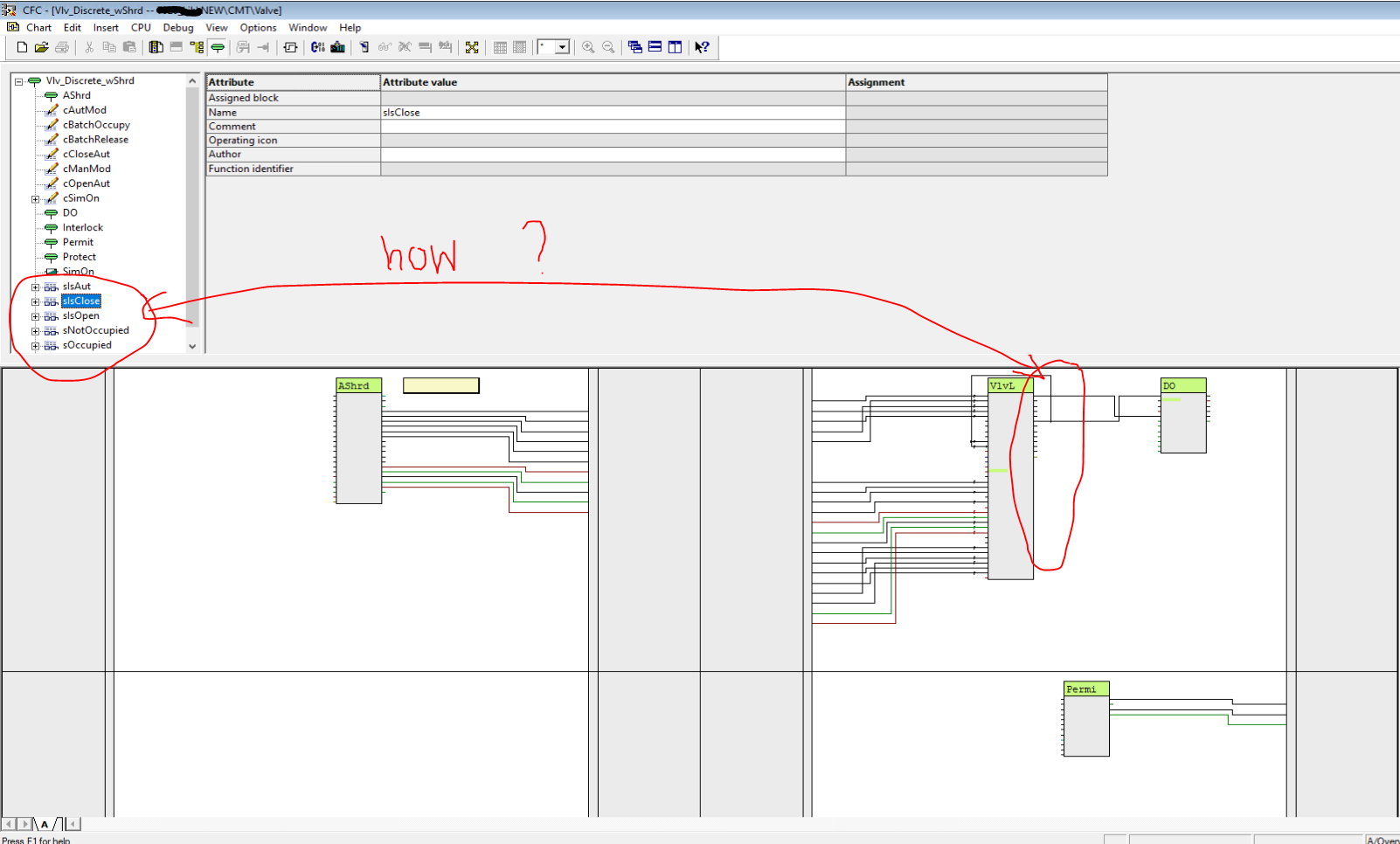Click the Copy toolbar icon
The width and height of the screenshot is (1400, 844).
pyautogui.click(x=109, y=47)
